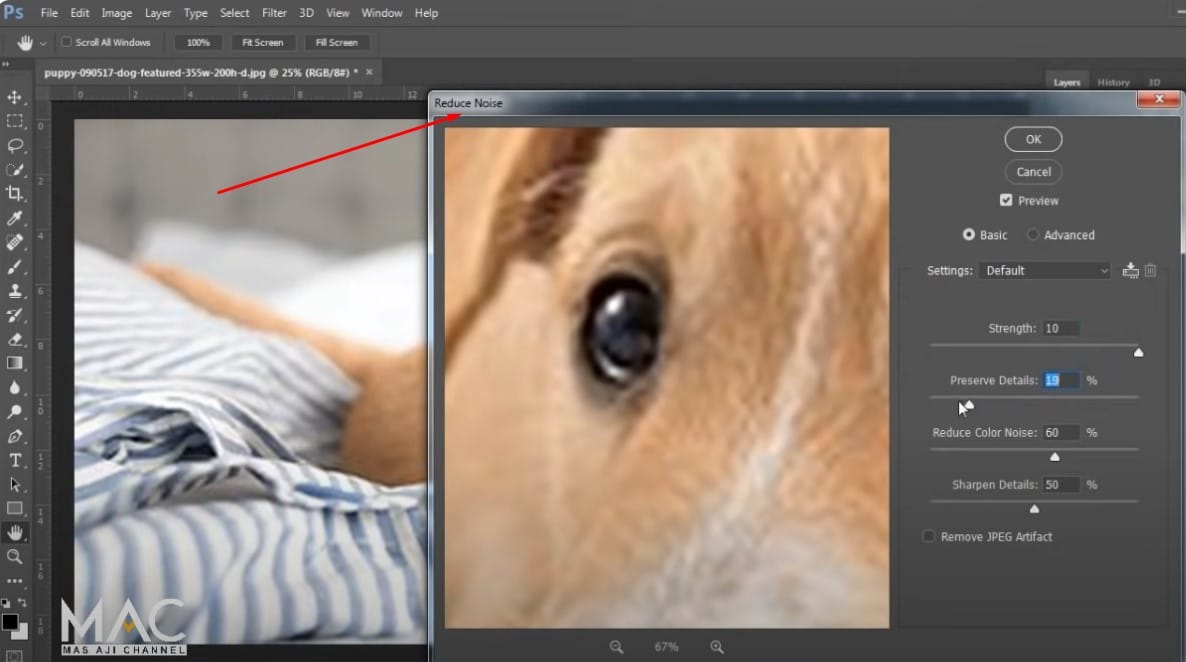The height and width of the screenshot is (662, 1186).
Task: Open the File menu
Action: pyautogui.click(x=49, y=13)
